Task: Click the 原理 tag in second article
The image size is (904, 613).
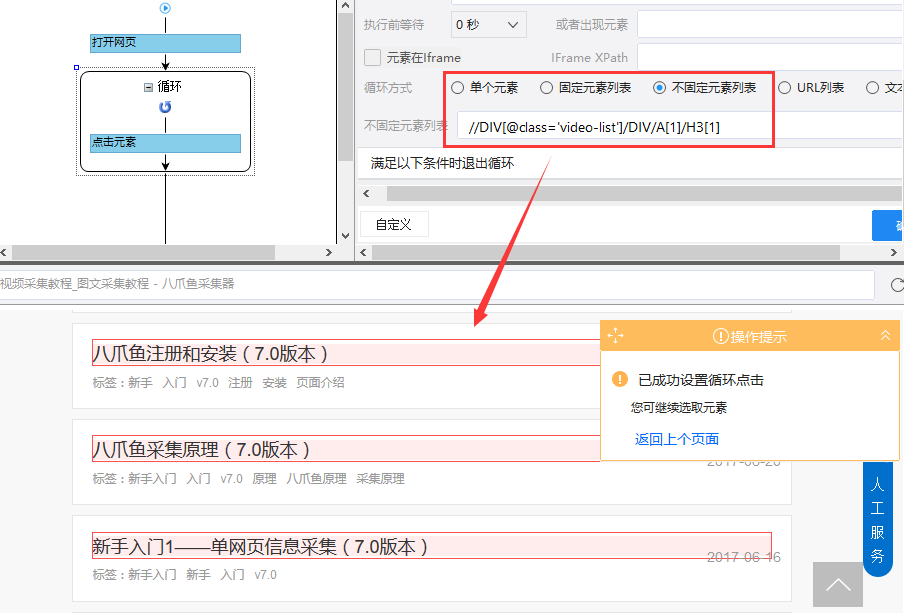Action: pyautogui.click(x=264, y=479)
